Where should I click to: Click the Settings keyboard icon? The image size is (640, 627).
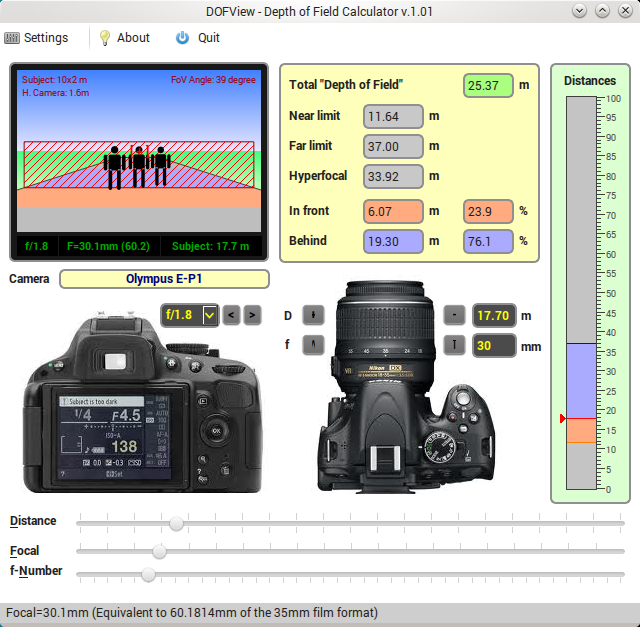tap(11, 38)
